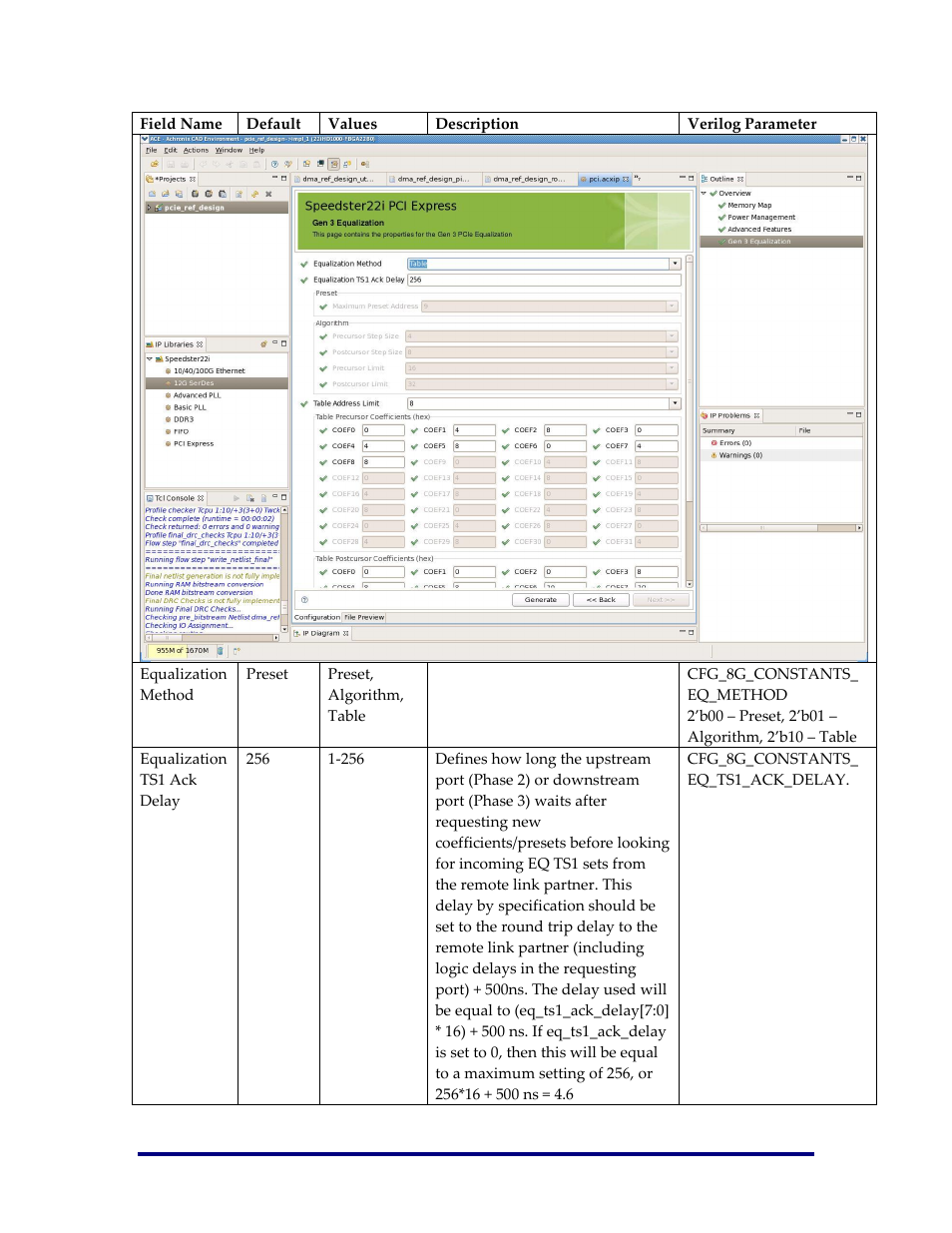This screenshot has width=952, height=1233.
Task: Open the Help menu
Action: click(x=256, y=151)
